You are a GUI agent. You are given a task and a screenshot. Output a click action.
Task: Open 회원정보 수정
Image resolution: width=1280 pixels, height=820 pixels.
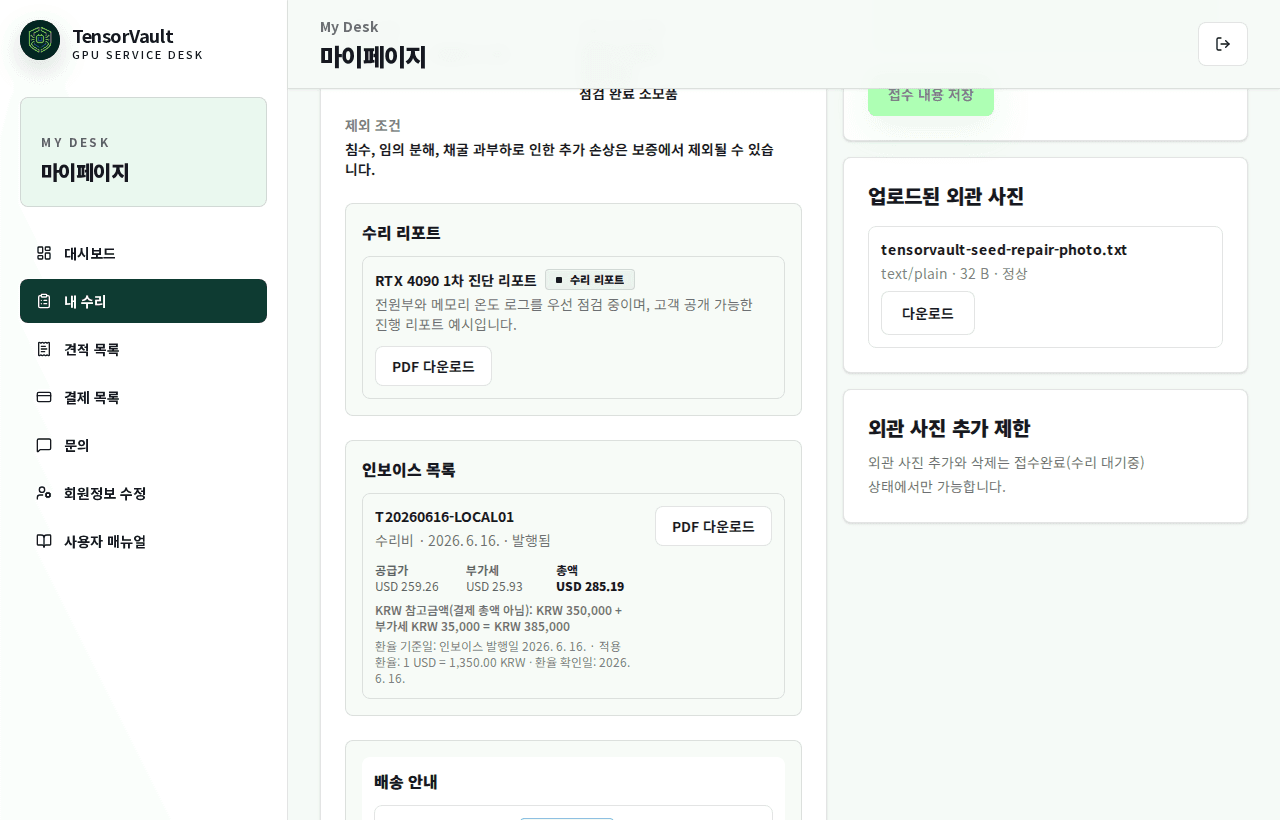[x=143, y=493]
